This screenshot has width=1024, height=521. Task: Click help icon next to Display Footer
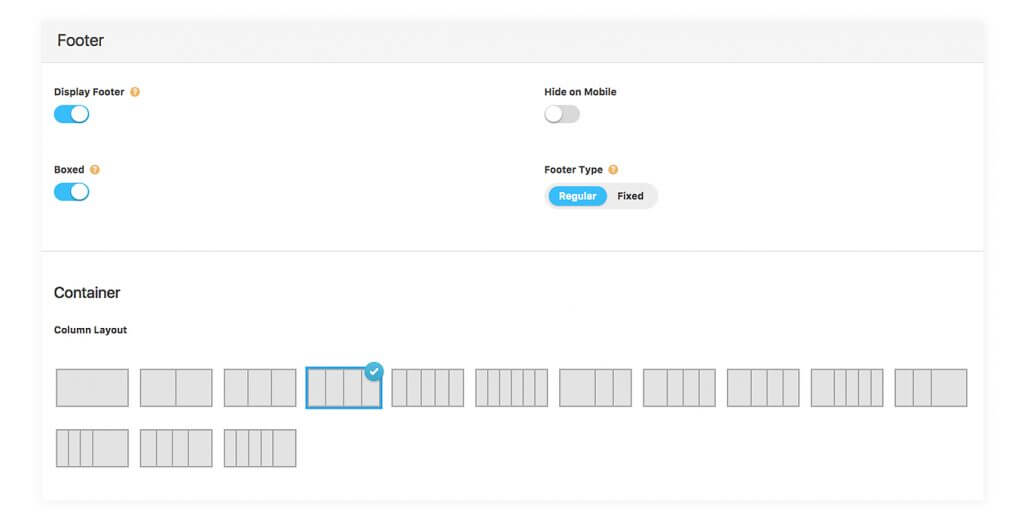click(x=135, y=92)
